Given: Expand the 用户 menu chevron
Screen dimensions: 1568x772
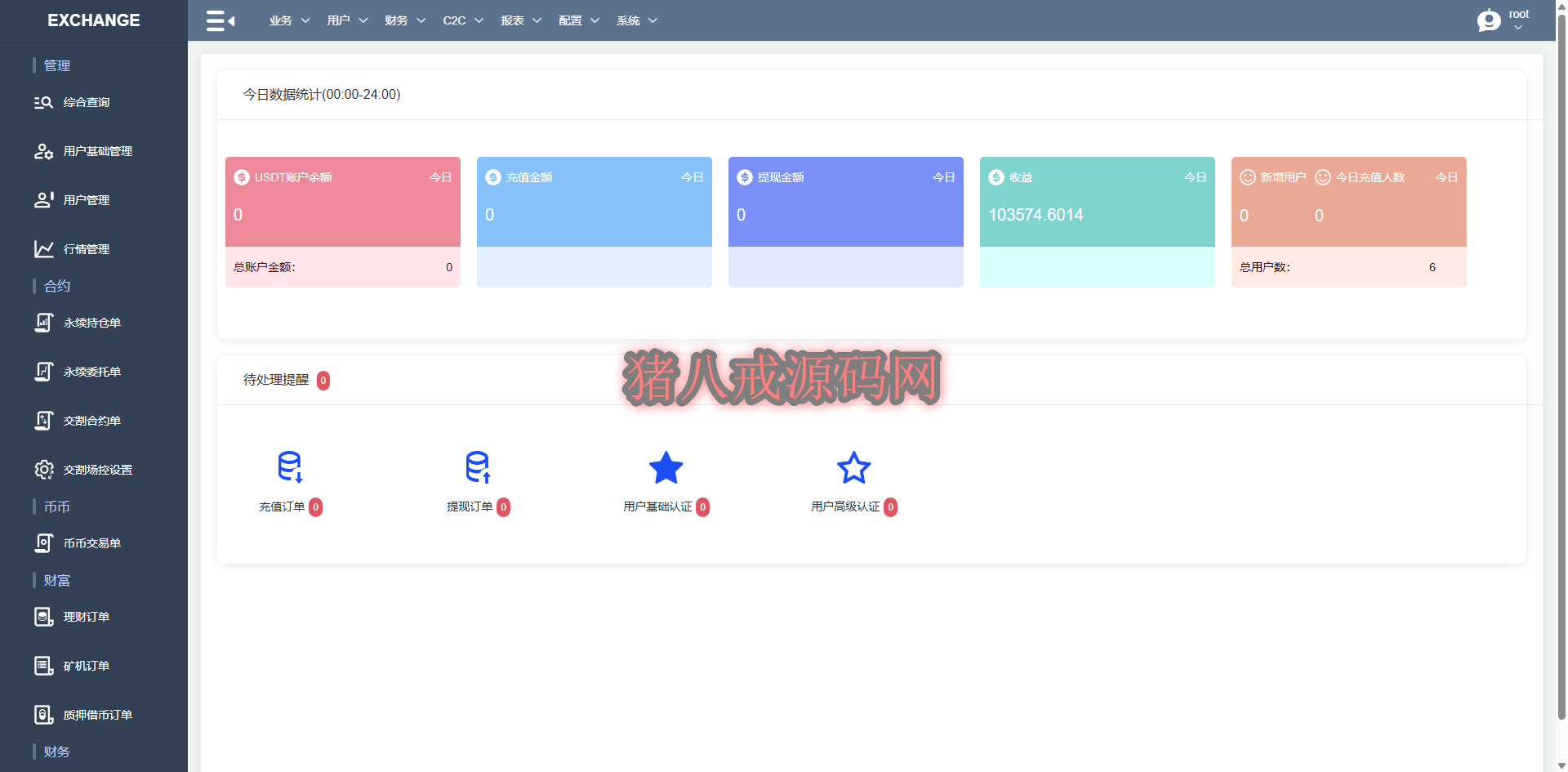Looking at the screenshot, I should pyautogui.click(x=363, y=20).
